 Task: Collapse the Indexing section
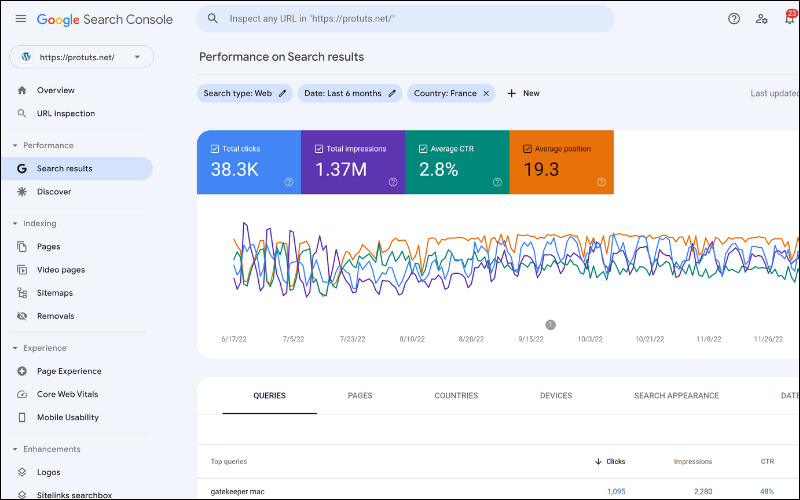click(15, 223)
